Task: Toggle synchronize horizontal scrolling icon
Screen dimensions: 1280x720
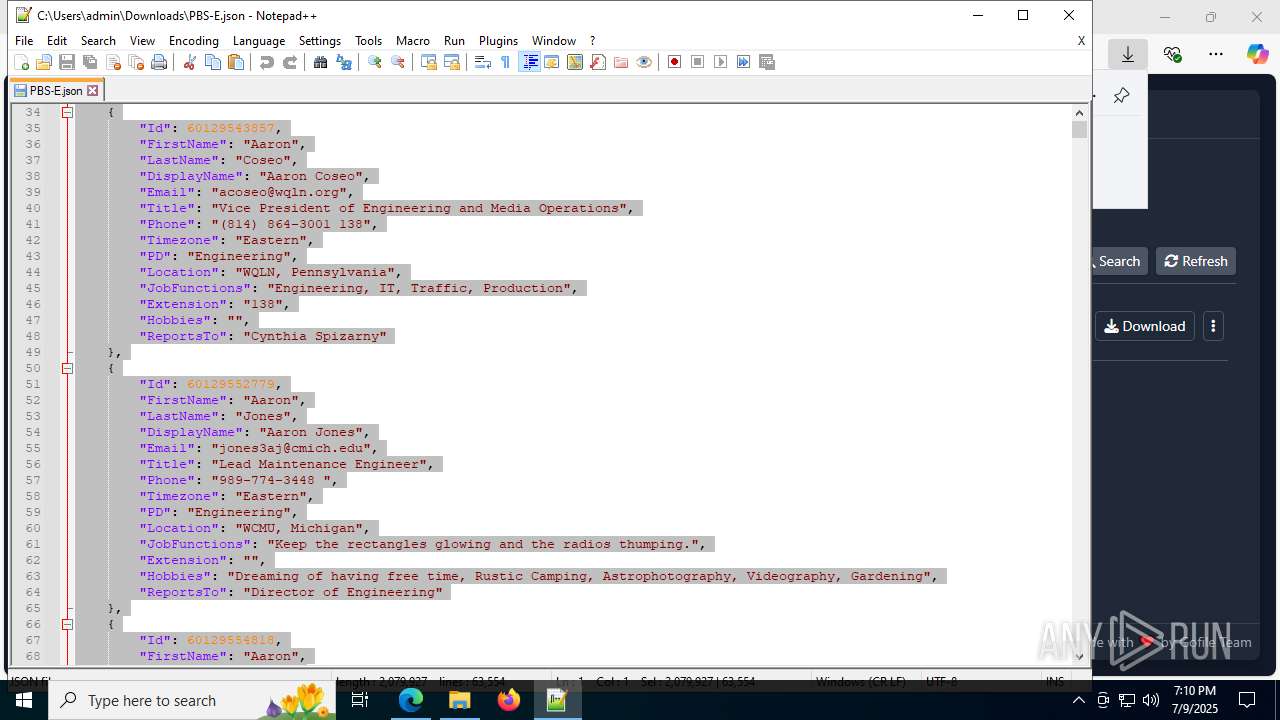Action: coord(452,62)
